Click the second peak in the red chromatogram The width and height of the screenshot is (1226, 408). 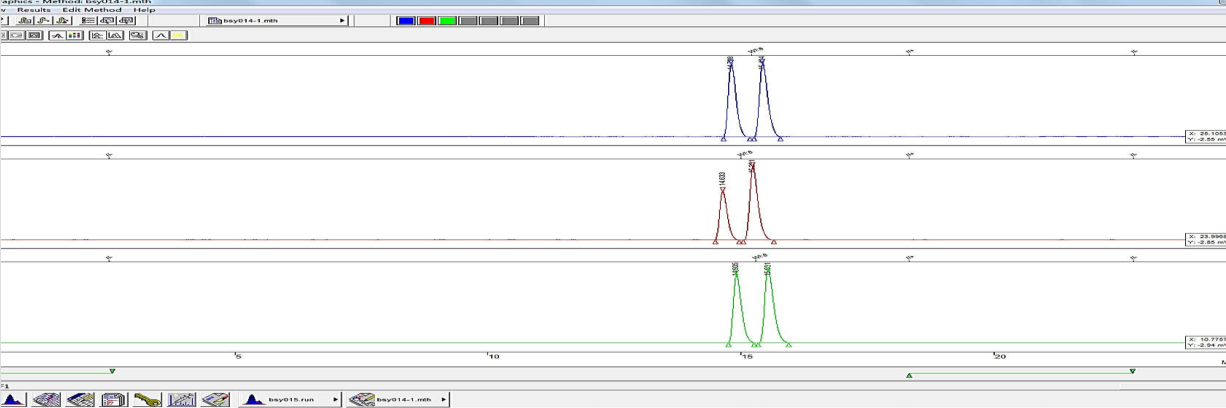coord(753,202)
